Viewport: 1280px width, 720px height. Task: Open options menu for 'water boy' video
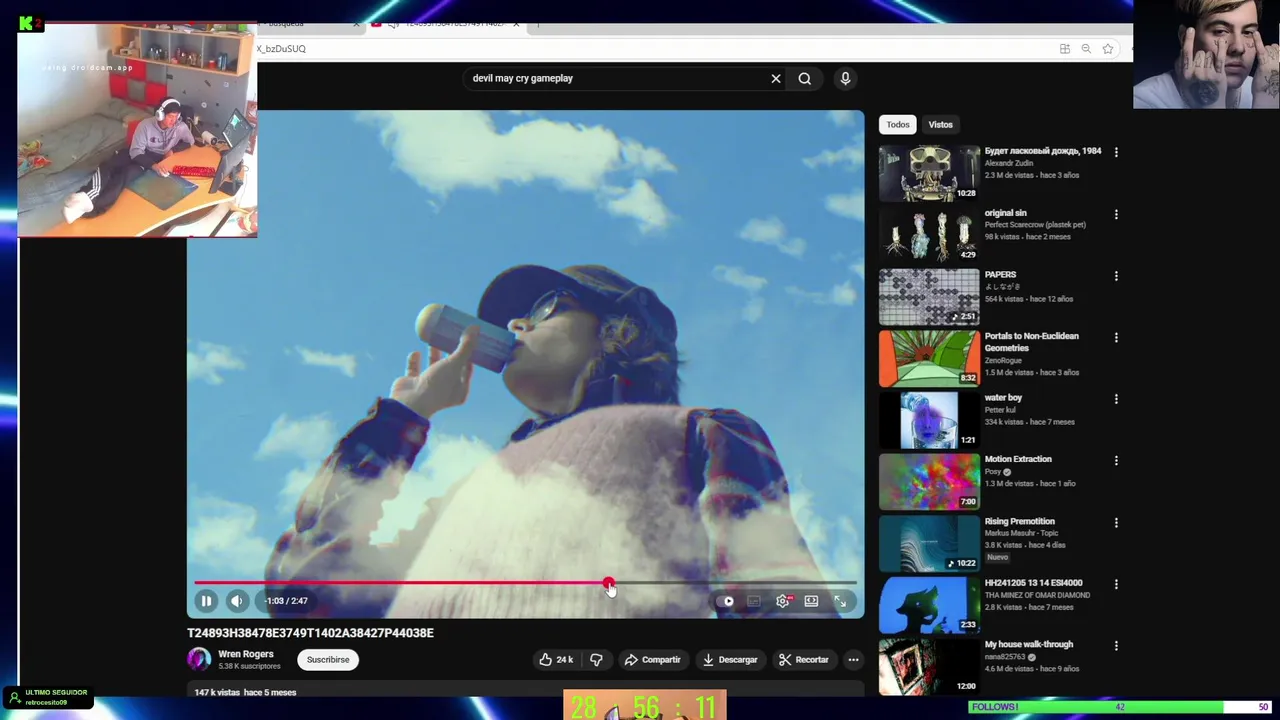click(x=1116, y=400)
